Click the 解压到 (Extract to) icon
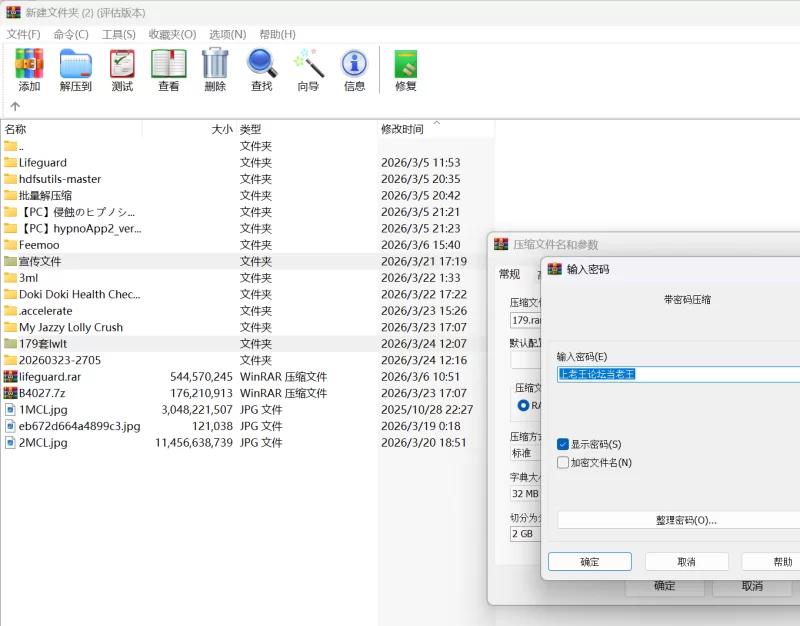 click(75, 69)
